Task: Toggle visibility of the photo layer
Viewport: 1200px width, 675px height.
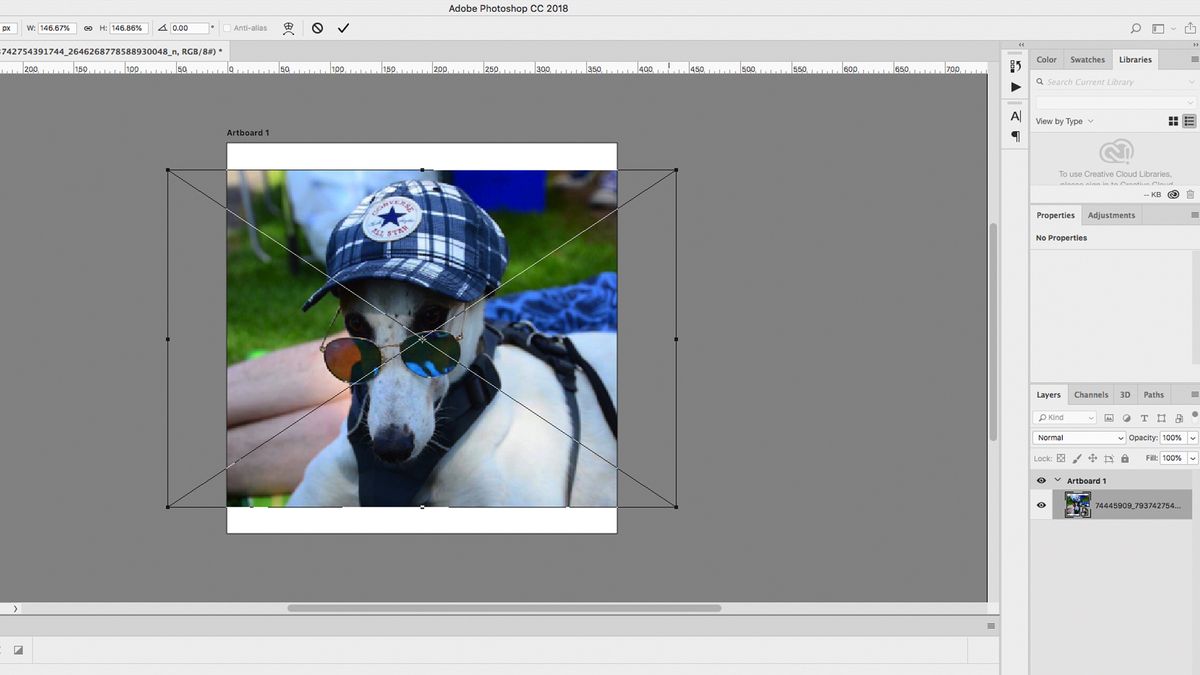Action: (x=1041, y=504)
